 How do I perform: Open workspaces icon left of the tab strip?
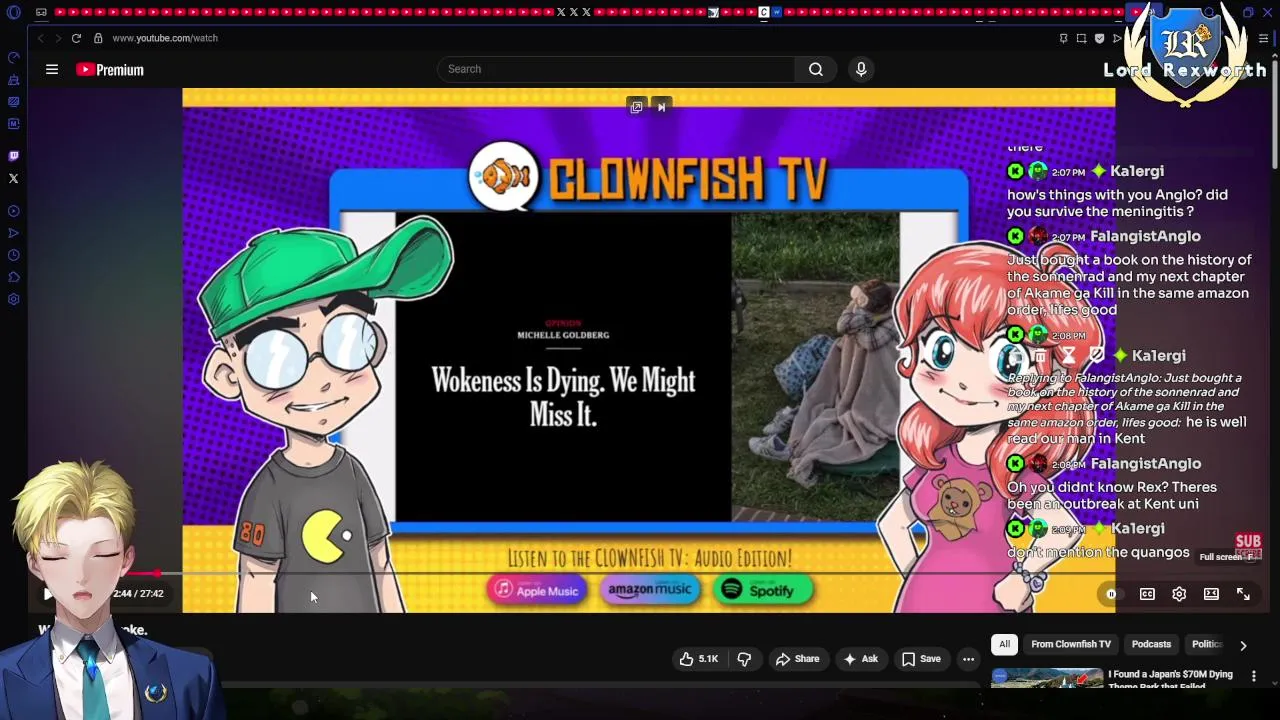click(x=41, y=13)
